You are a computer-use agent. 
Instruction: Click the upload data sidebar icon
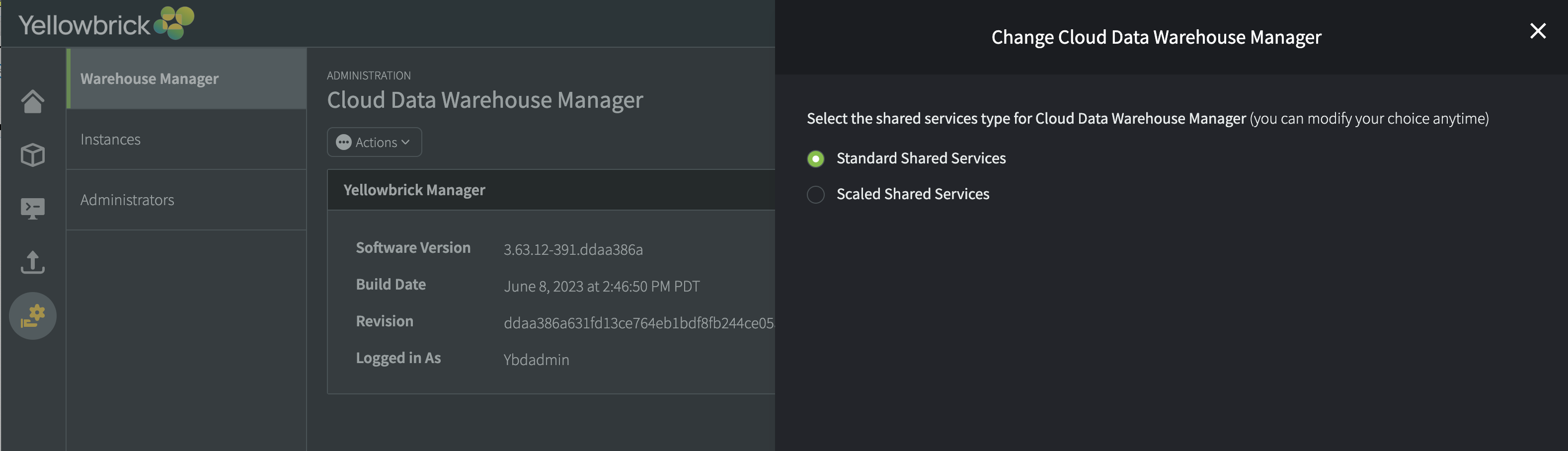coord(33,262)
